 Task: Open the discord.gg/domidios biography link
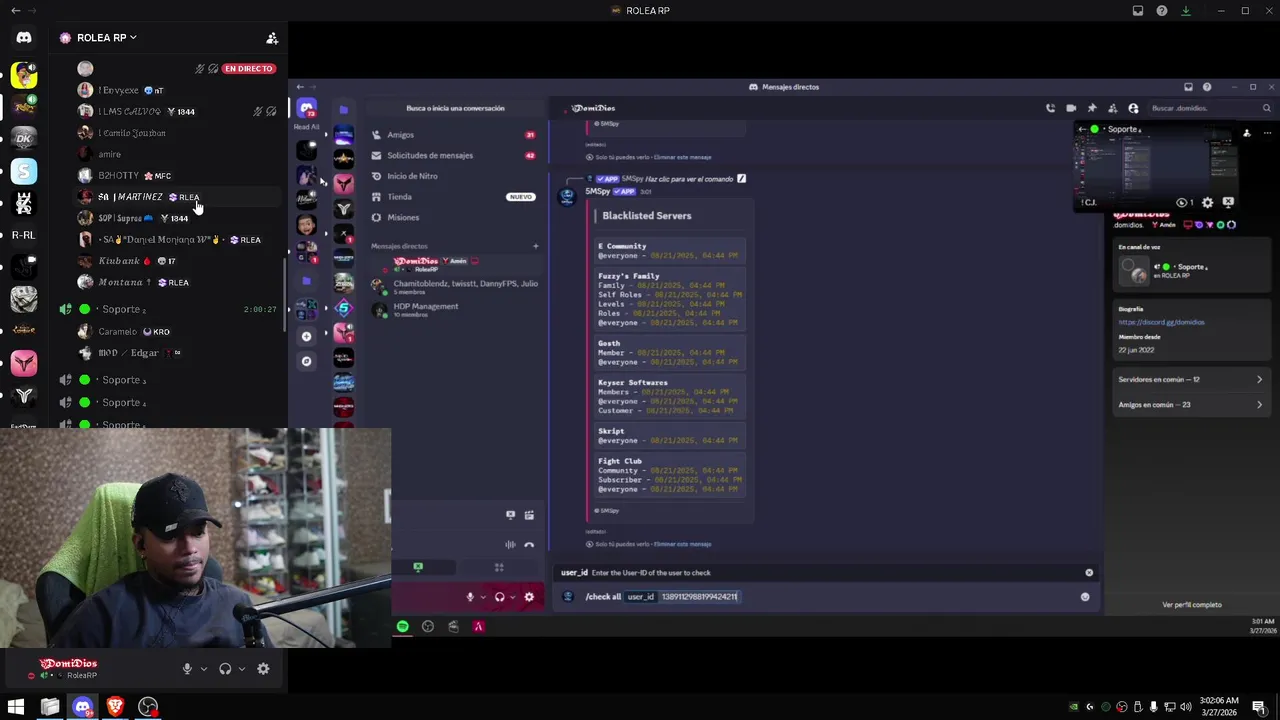[x=1161, y=323]
